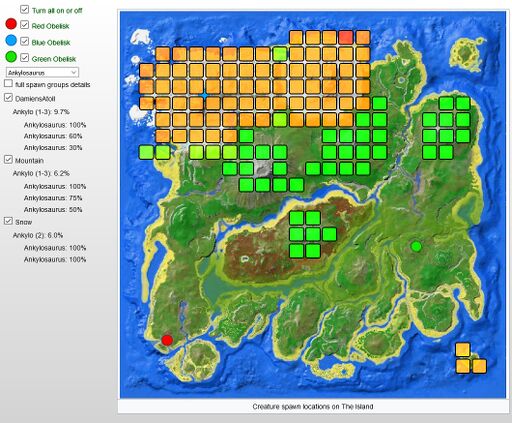
Task: Click 'Ankylo (2): 6.0%' text
Action: tap(38, 235)
